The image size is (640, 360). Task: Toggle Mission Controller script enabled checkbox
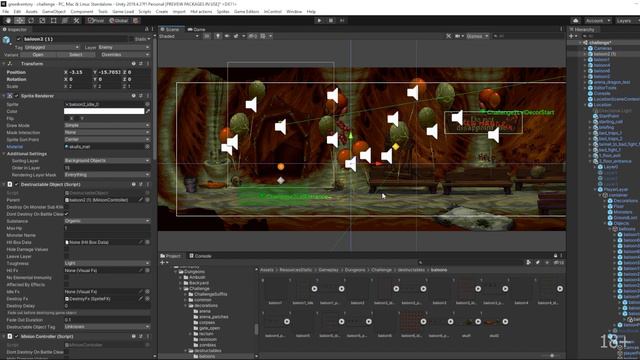[x=17, y=336]
